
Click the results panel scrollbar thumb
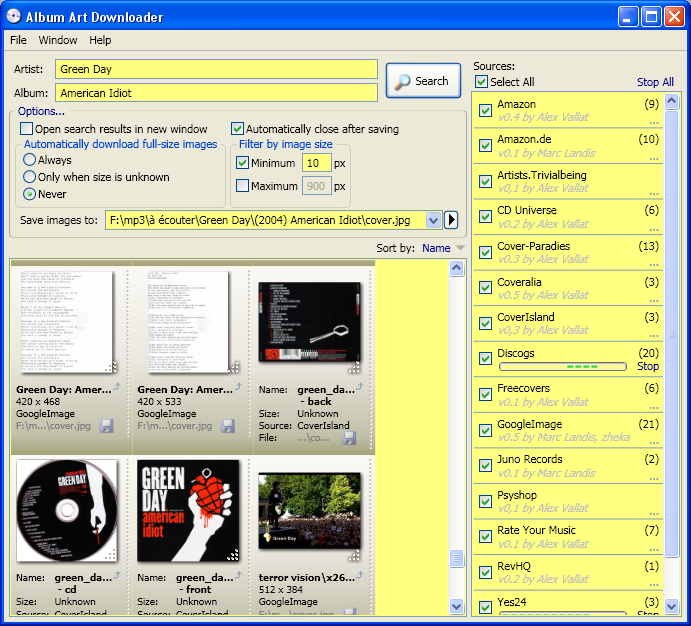[x=457, y=559]
